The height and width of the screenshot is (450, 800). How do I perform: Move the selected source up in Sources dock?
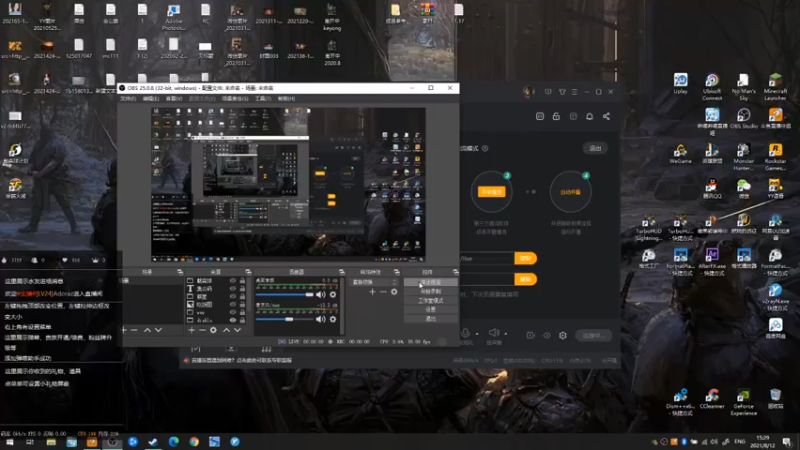(x=226, y=330)
